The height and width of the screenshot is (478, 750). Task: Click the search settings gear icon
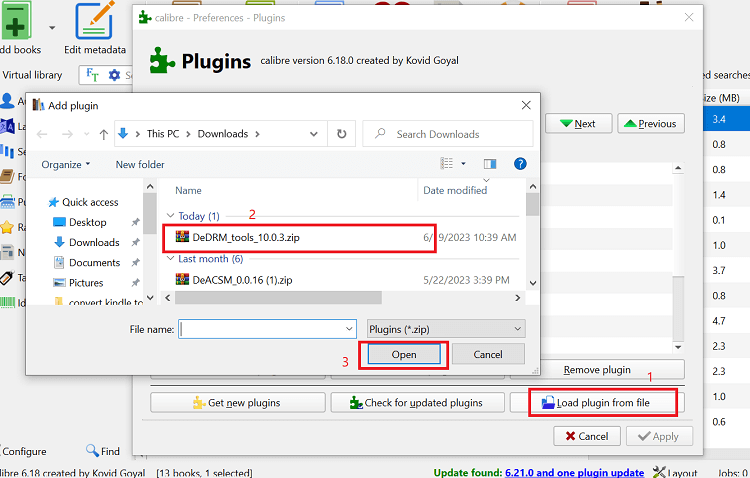[x=114, y=75]
